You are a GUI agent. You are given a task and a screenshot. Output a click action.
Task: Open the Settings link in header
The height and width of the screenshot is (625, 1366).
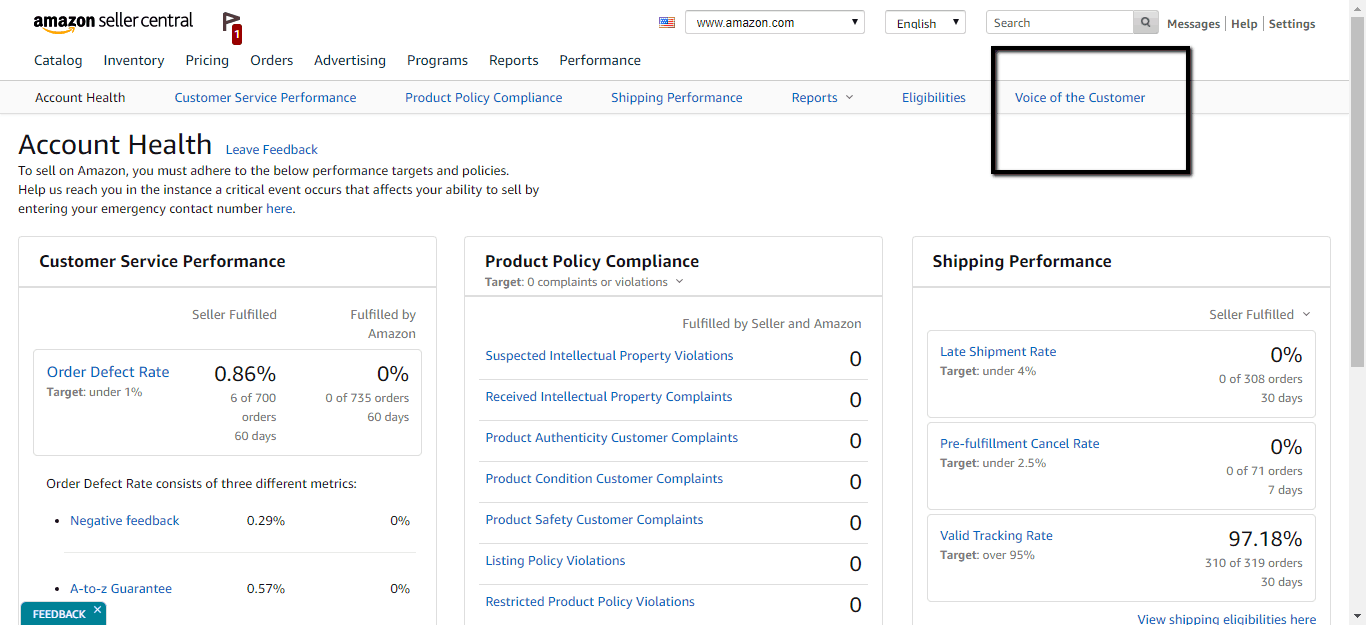[x=1292, y=24]
